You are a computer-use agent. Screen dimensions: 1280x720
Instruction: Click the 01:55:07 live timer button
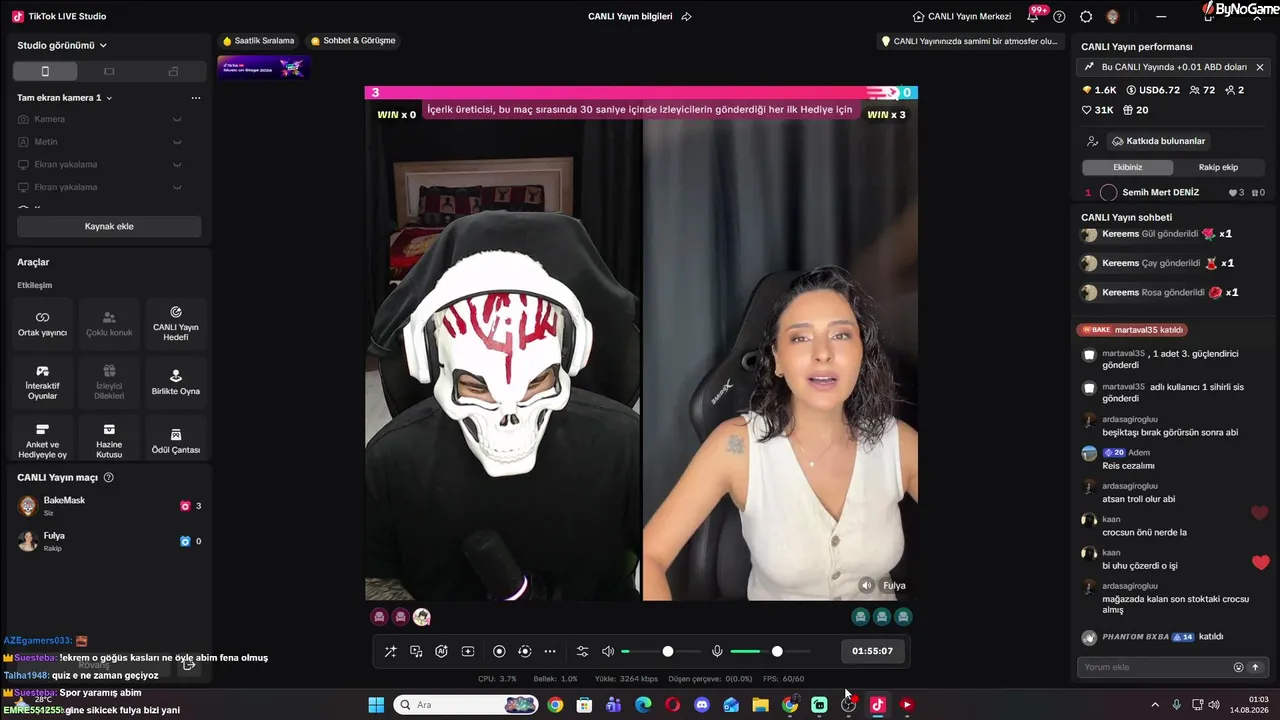(872, 651)
